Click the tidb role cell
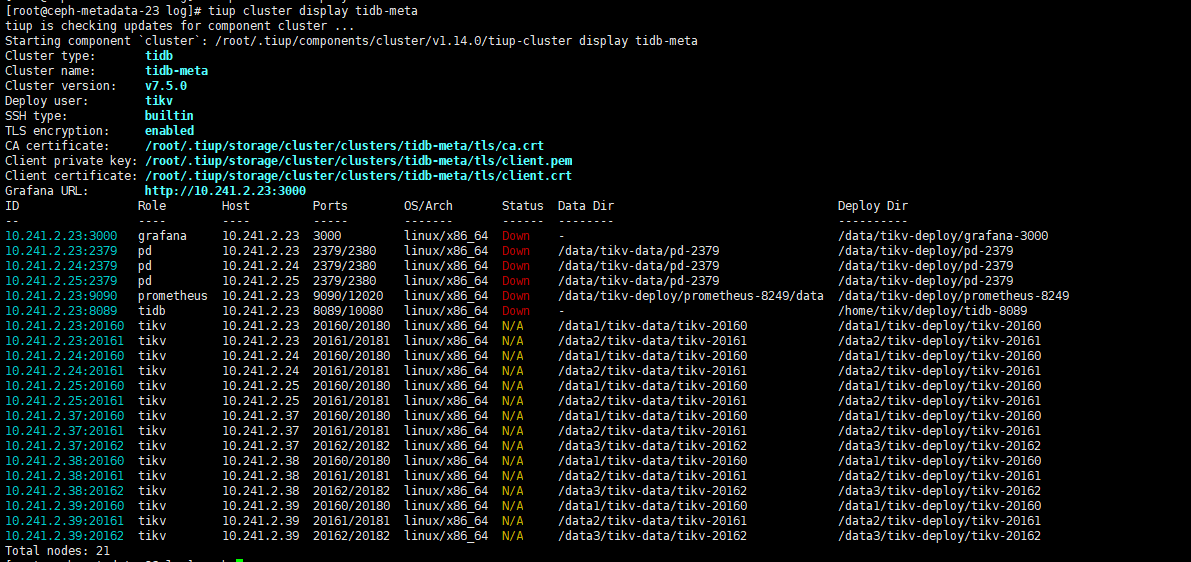The image size is (1191, 562). click(152, 311)
